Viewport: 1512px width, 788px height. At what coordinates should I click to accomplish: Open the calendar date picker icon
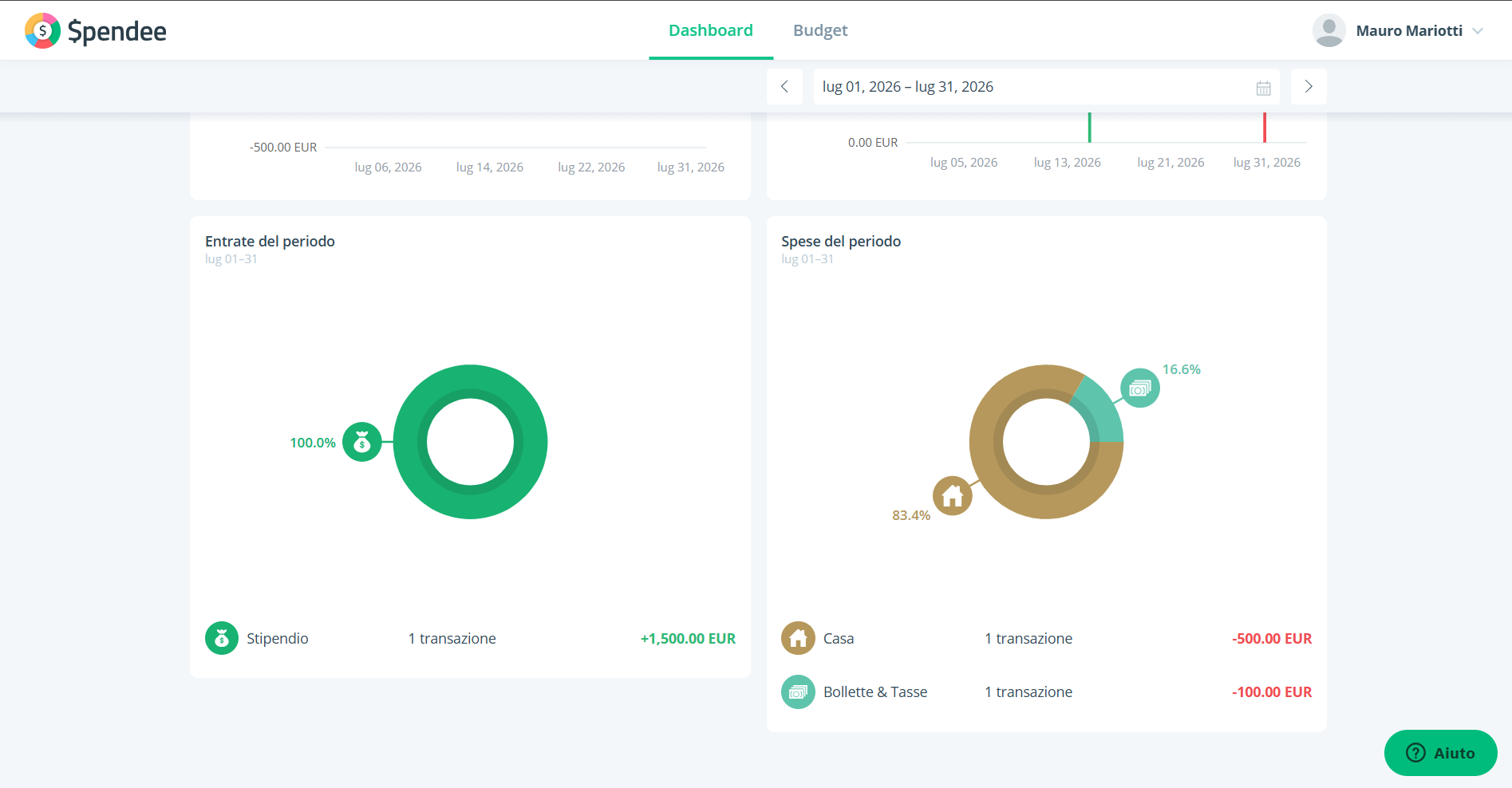coord(1263,88)
